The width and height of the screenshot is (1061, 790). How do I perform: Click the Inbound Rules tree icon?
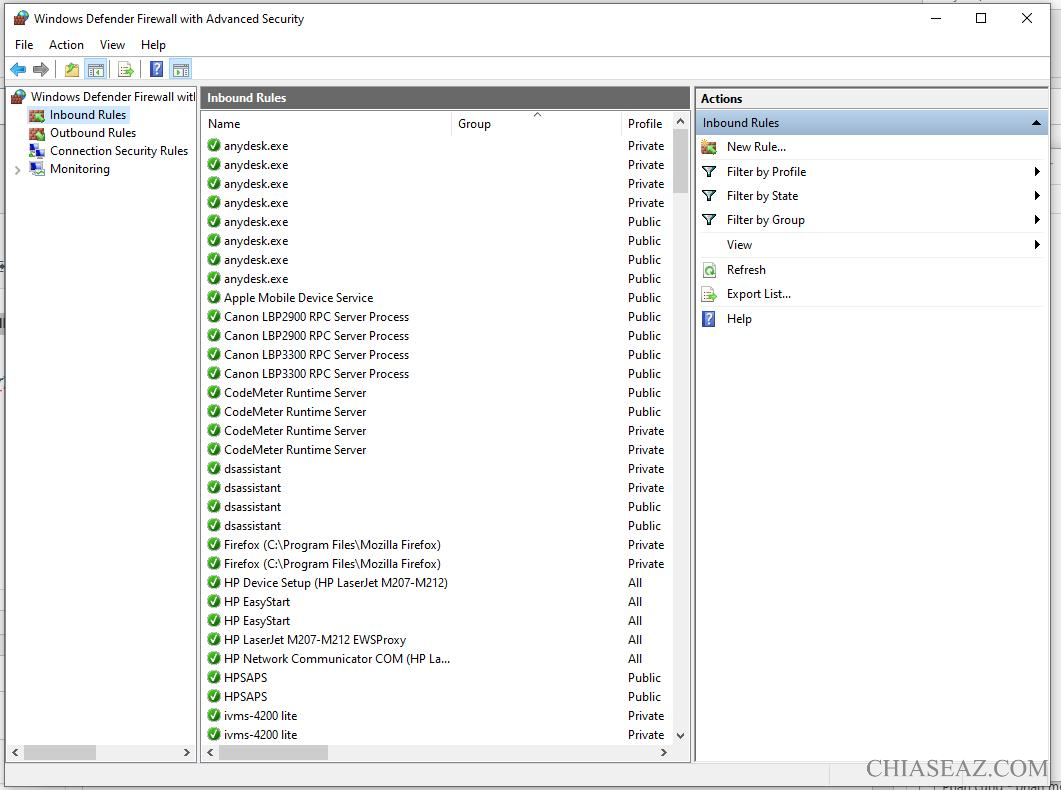[x=37, y=115]
